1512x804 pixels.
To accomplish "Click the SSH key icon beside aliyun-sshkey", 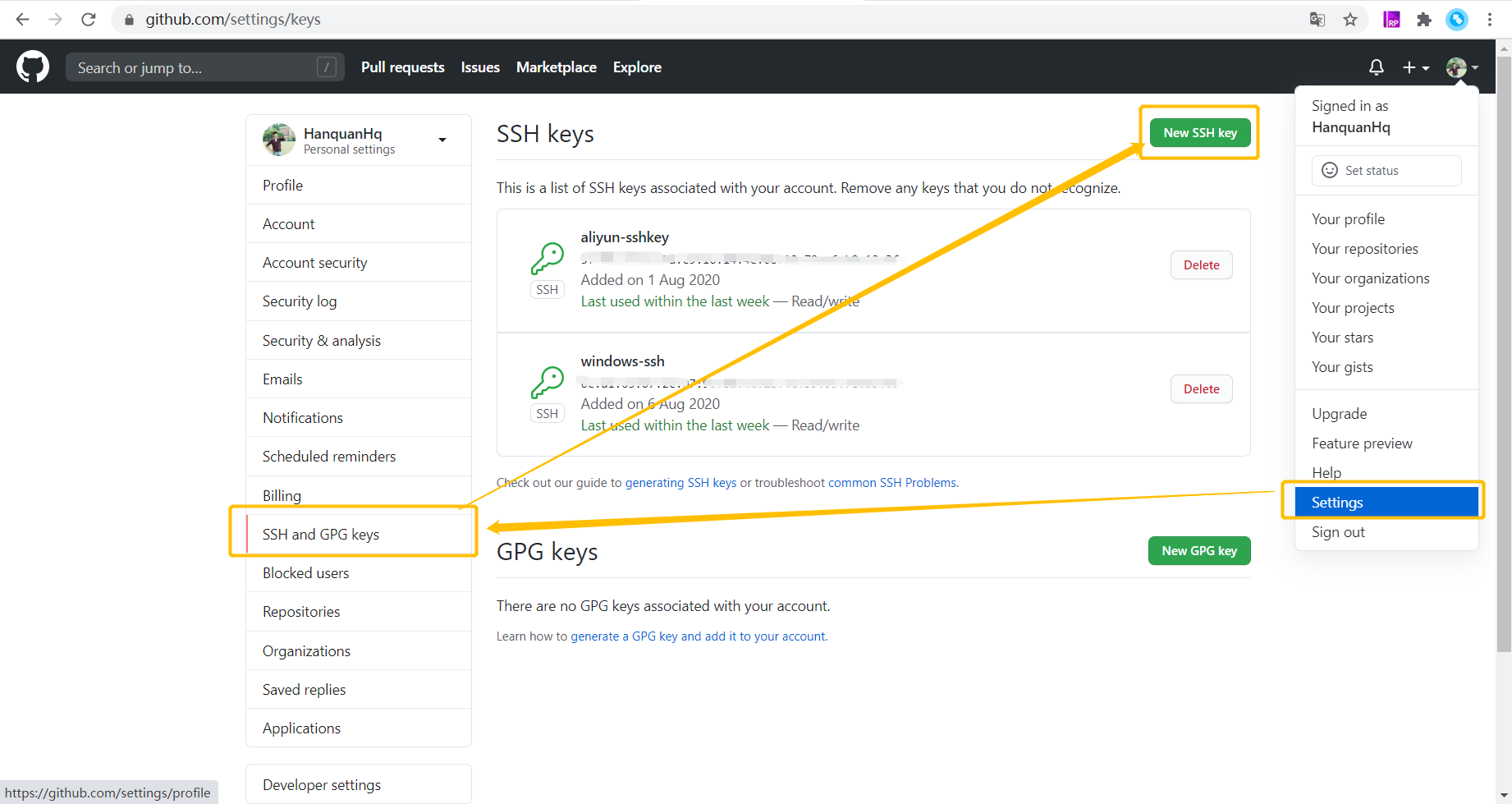I will click(x=547, y=260).
